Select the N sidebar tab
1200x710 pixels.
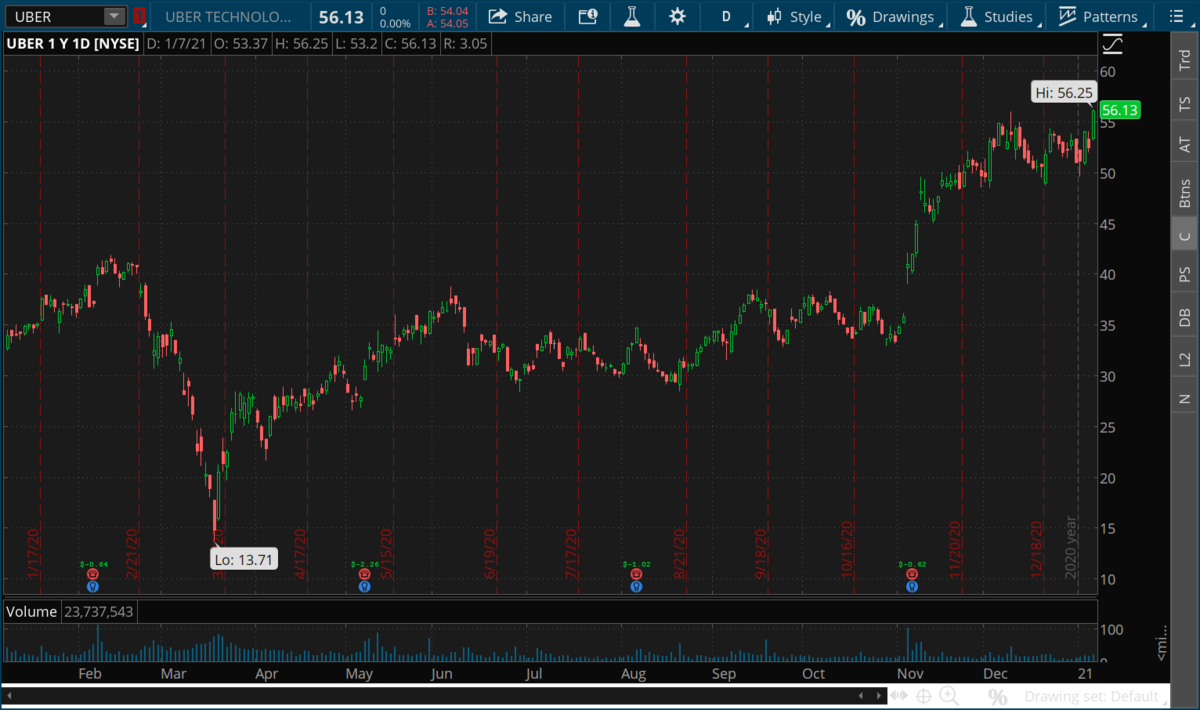tap(1185, 398)
